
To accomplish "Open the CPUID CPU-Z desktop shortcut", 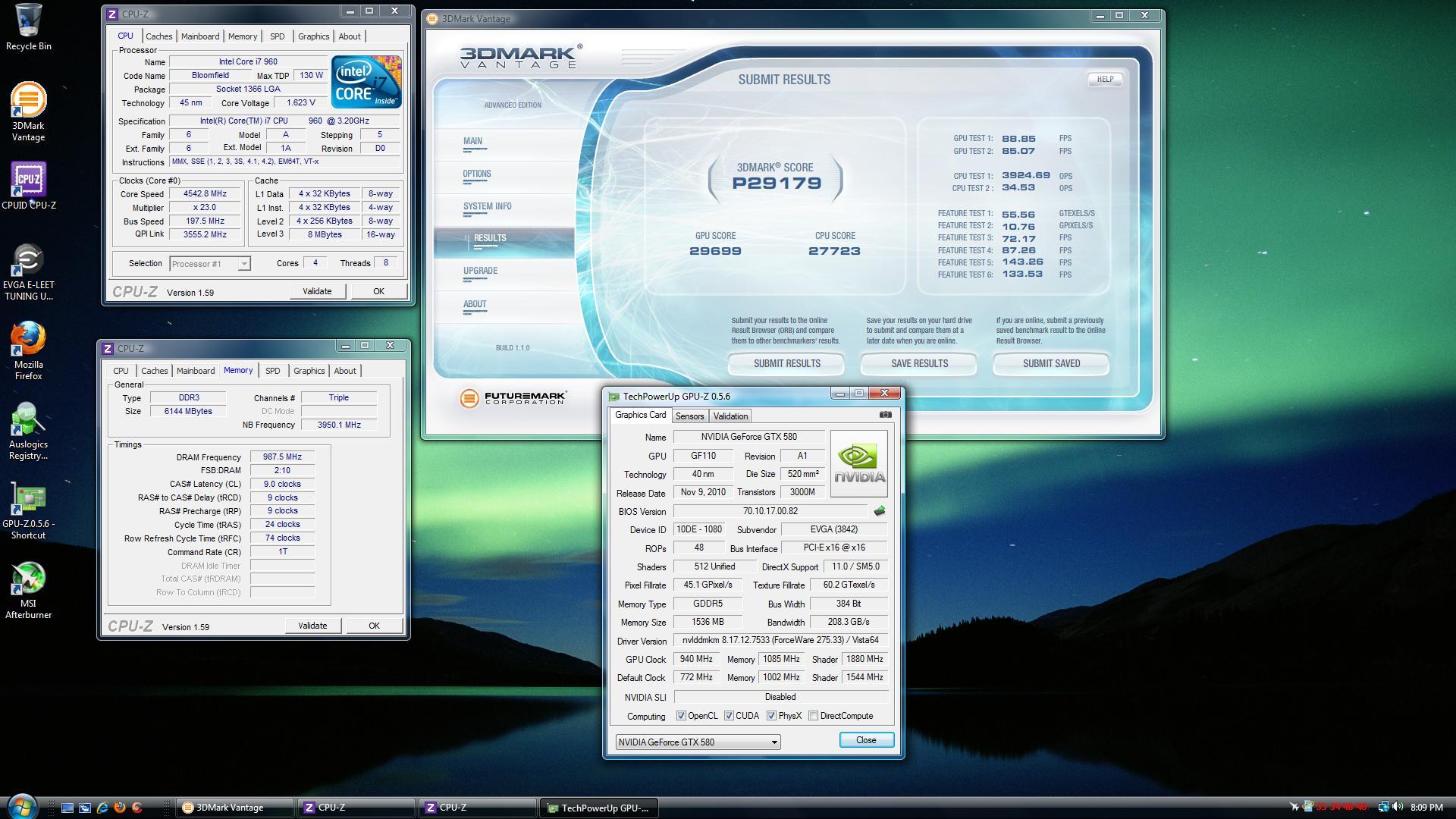I will (x=29, y=186).
